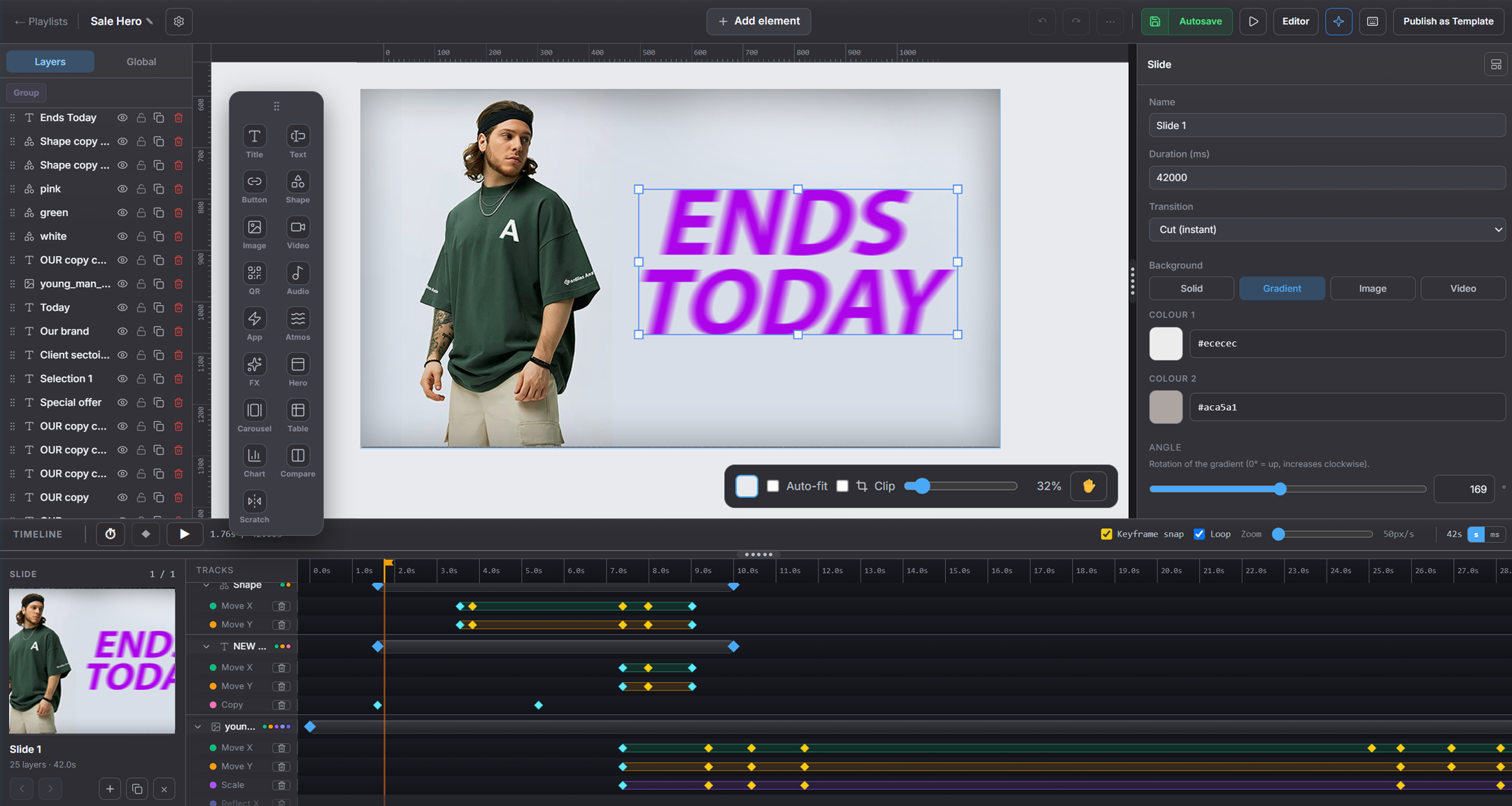This screenshot has height=806, width=1512.
Task: Insert a Chart element
Action: (x=254, y=461)
